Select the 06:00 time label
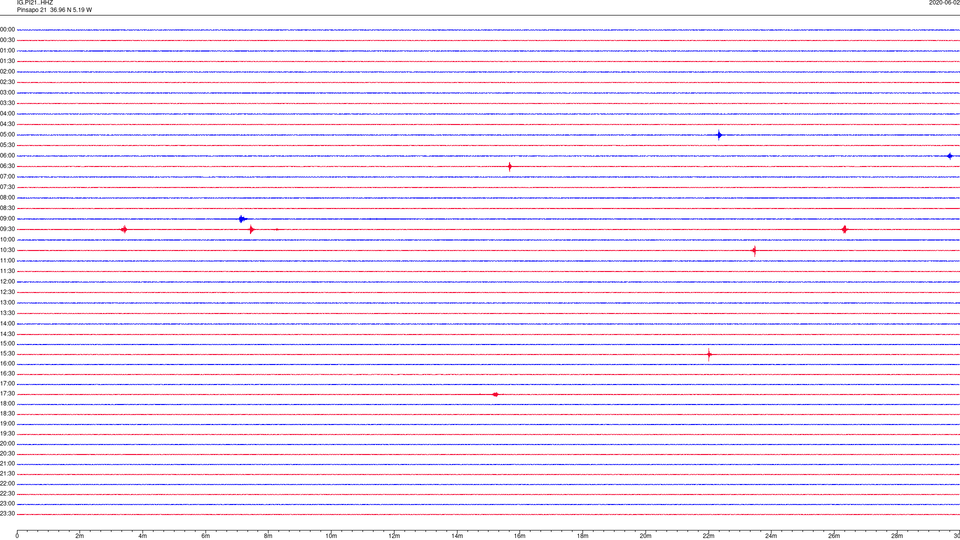Viewport: 960px width, 540px height. 7,156
